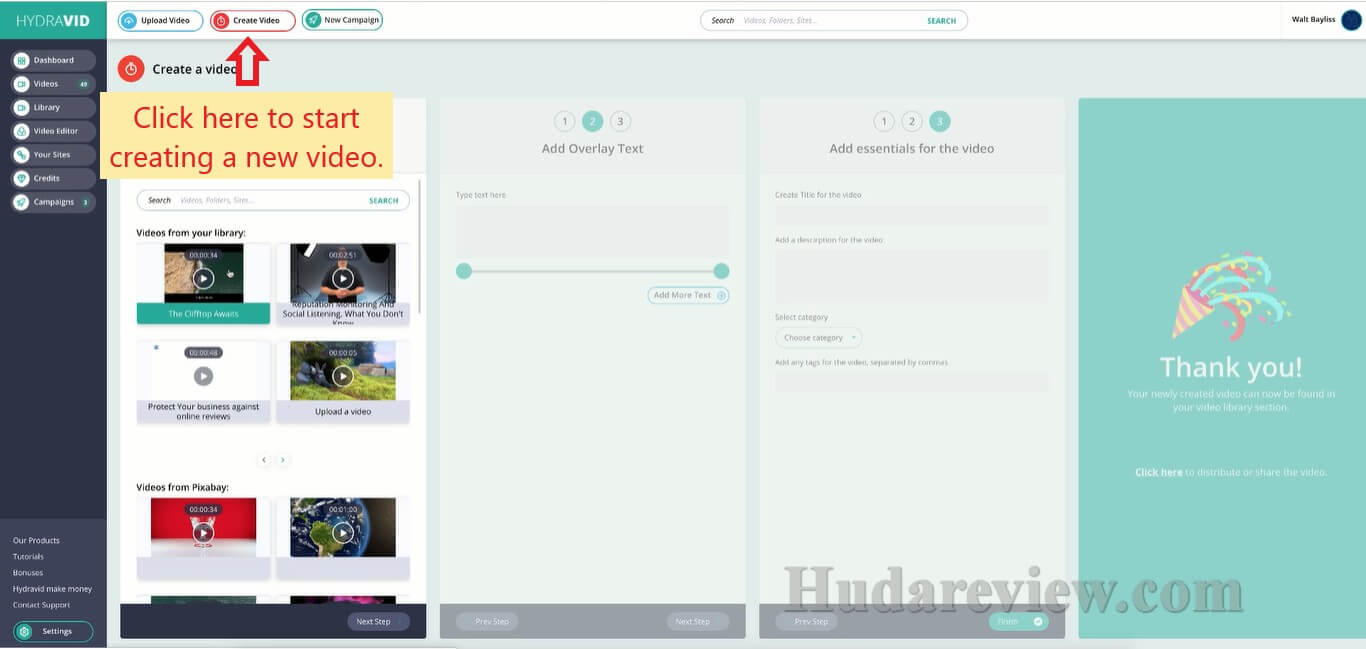This screenshot has height=649, width=1366.
Task: Open Our Products link
Action: (36, 540)
